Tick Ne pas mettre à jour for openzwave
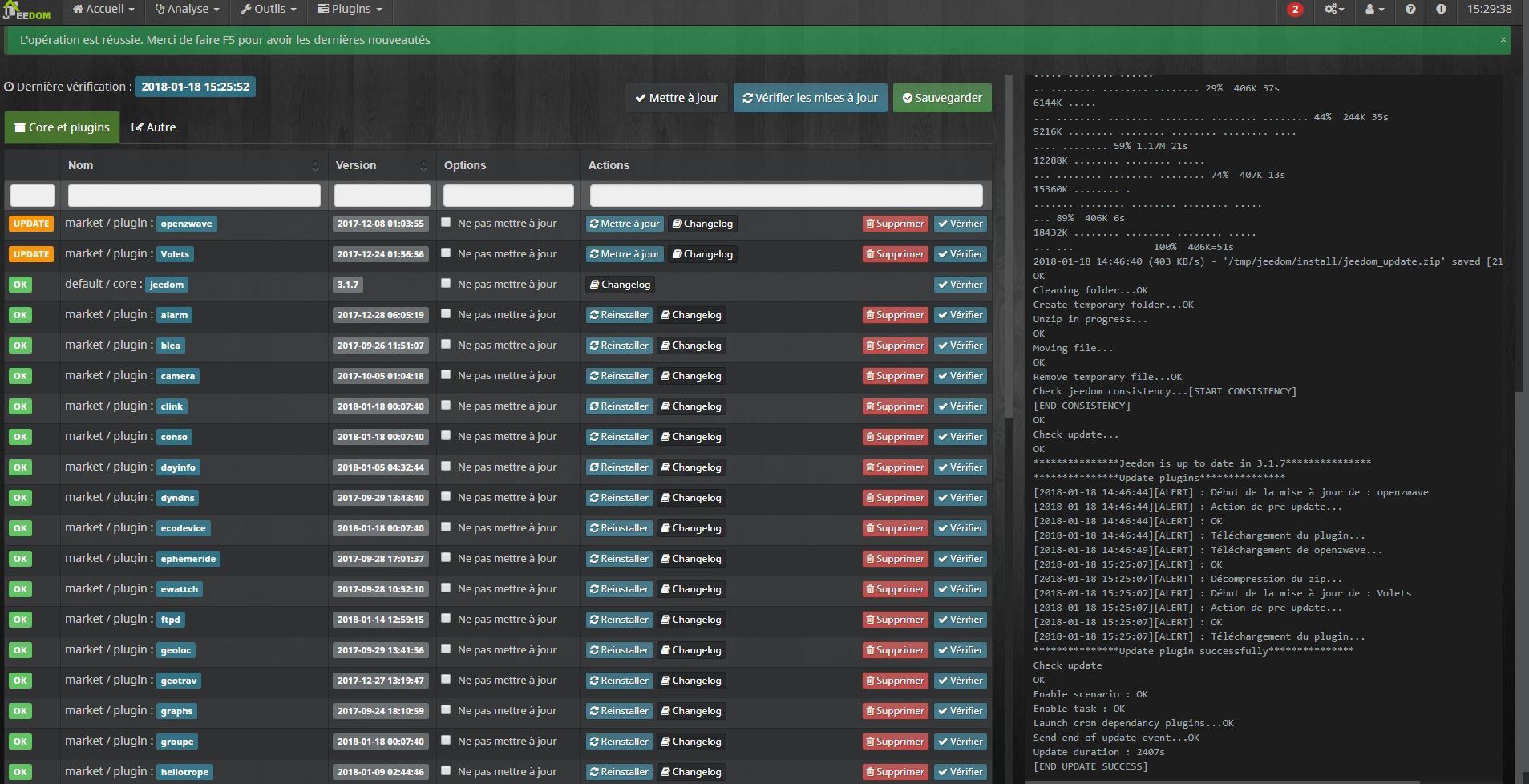This screenshot has height=784, width=1529. pyautogui.click(x=446, y=223)
